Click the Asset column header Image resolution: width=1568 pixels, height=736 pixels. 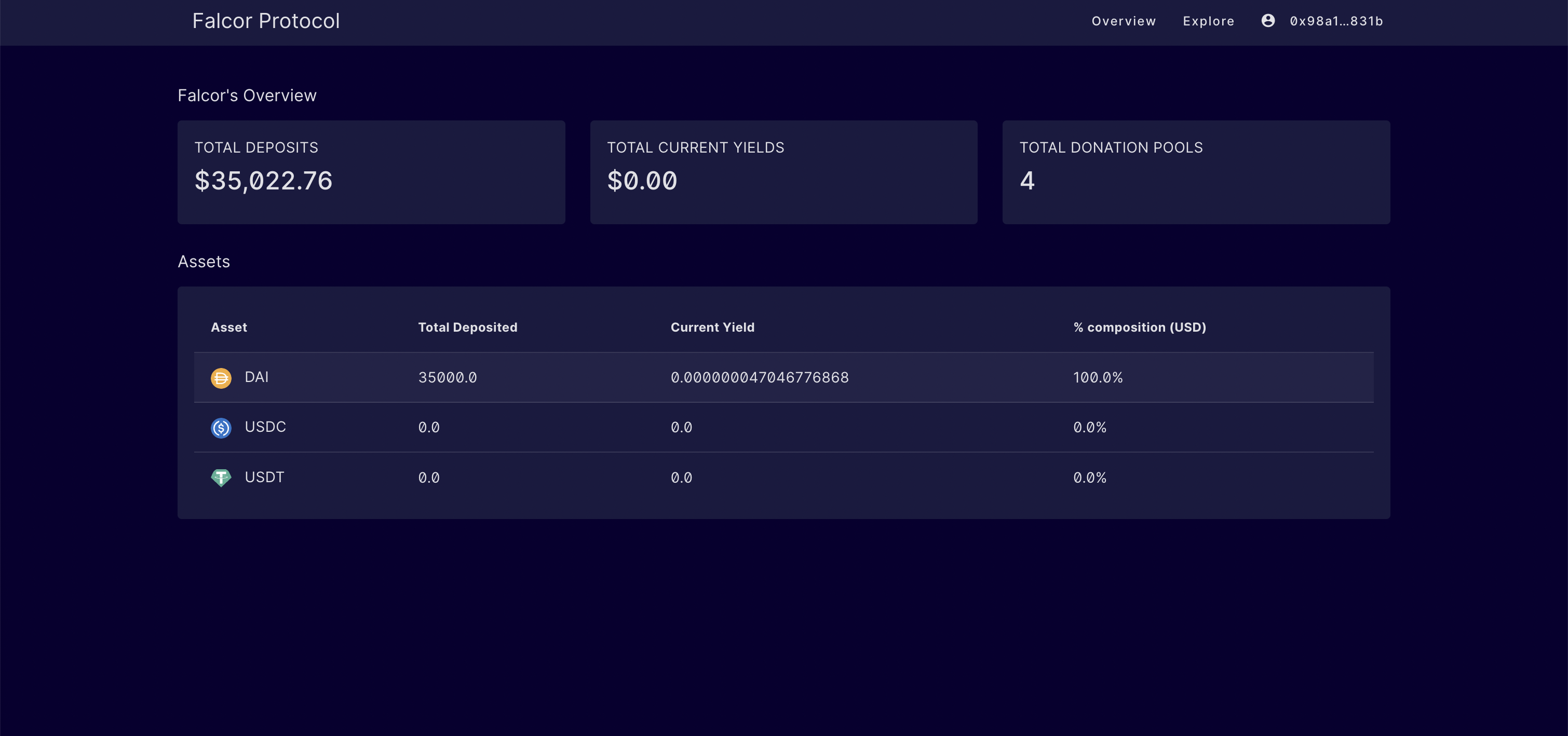pyautogui.click(x=229, y=327)
